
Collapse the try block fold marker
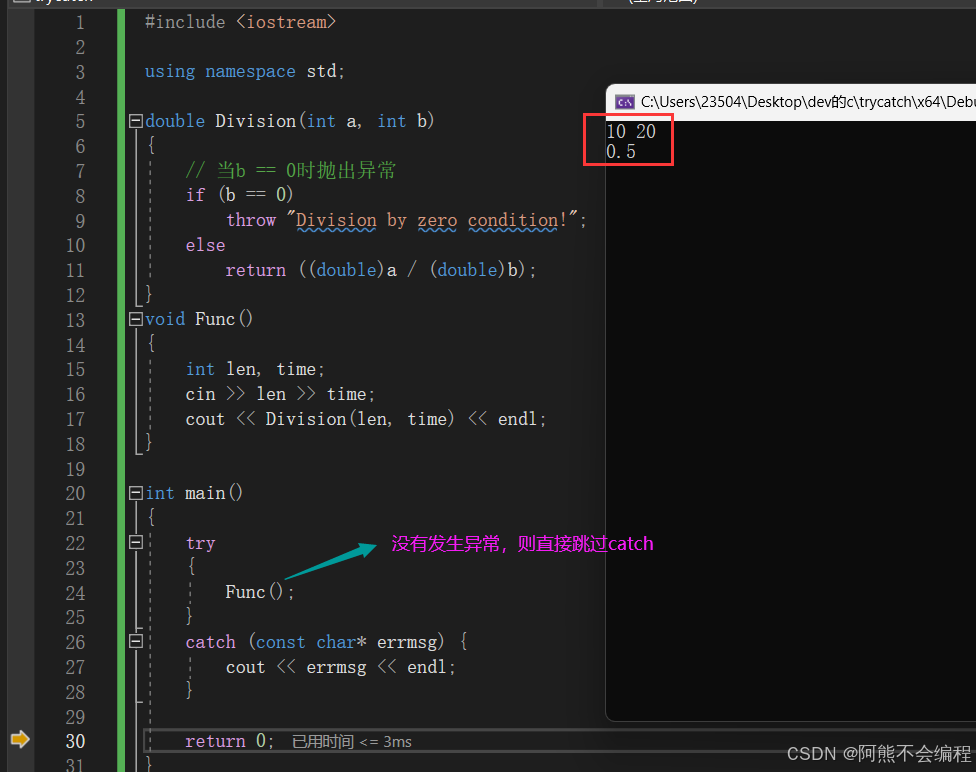pos(136,542)
